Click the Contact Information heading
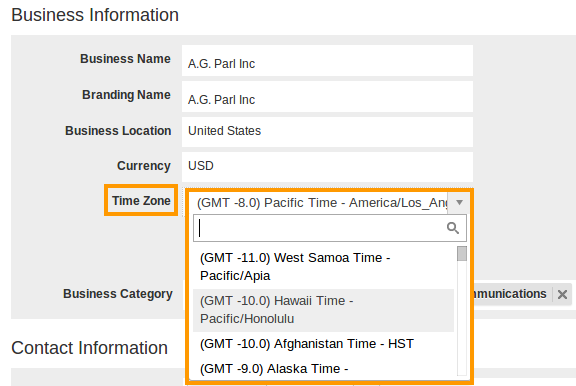The image size is (576, 386). [90, 348]
